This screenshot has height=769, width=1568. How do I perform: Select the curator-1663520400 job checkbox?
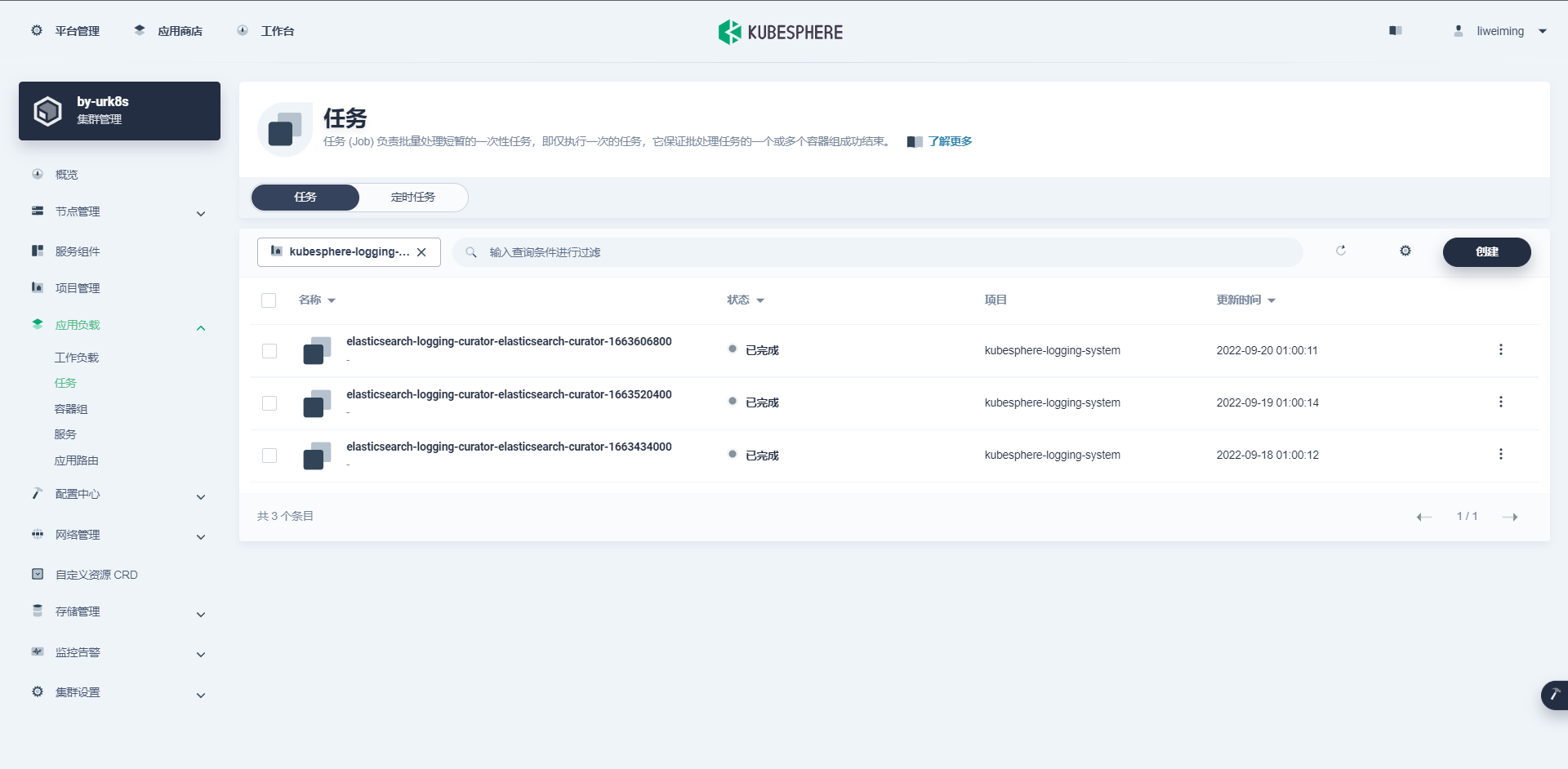pos(269,403)
